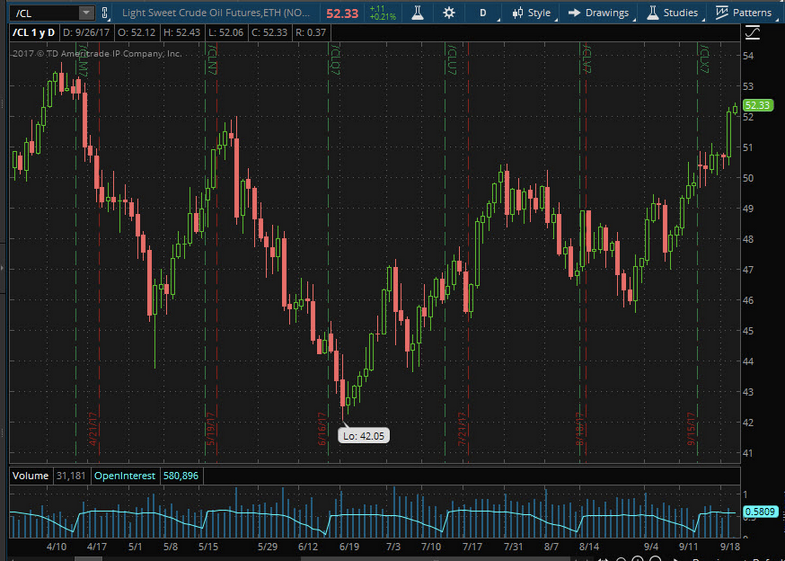Screen dimensions: 785x561
Task: Click the 7/21/17 expiration marker
Action: click(462, 429)
